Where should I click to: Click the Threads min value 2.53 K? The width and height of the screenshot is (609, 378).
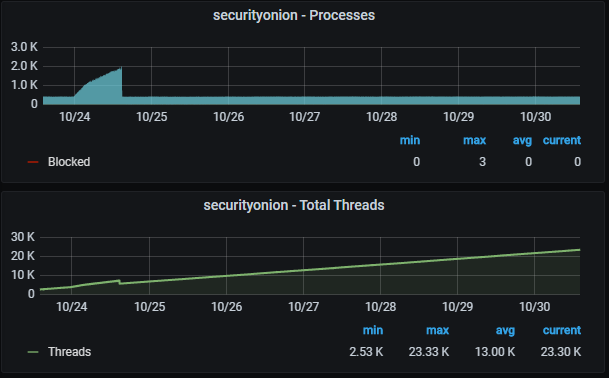366,352
